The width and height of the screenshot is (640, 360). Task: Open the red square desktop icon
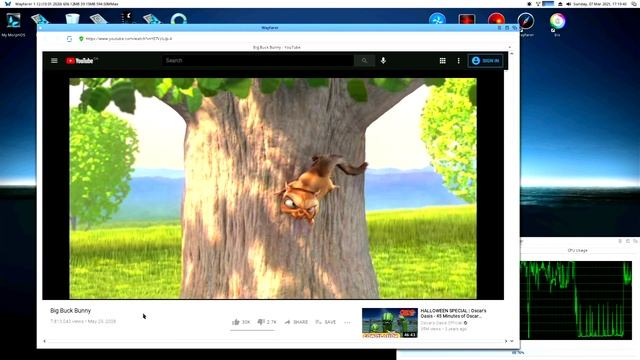click(x=467, y=20)
